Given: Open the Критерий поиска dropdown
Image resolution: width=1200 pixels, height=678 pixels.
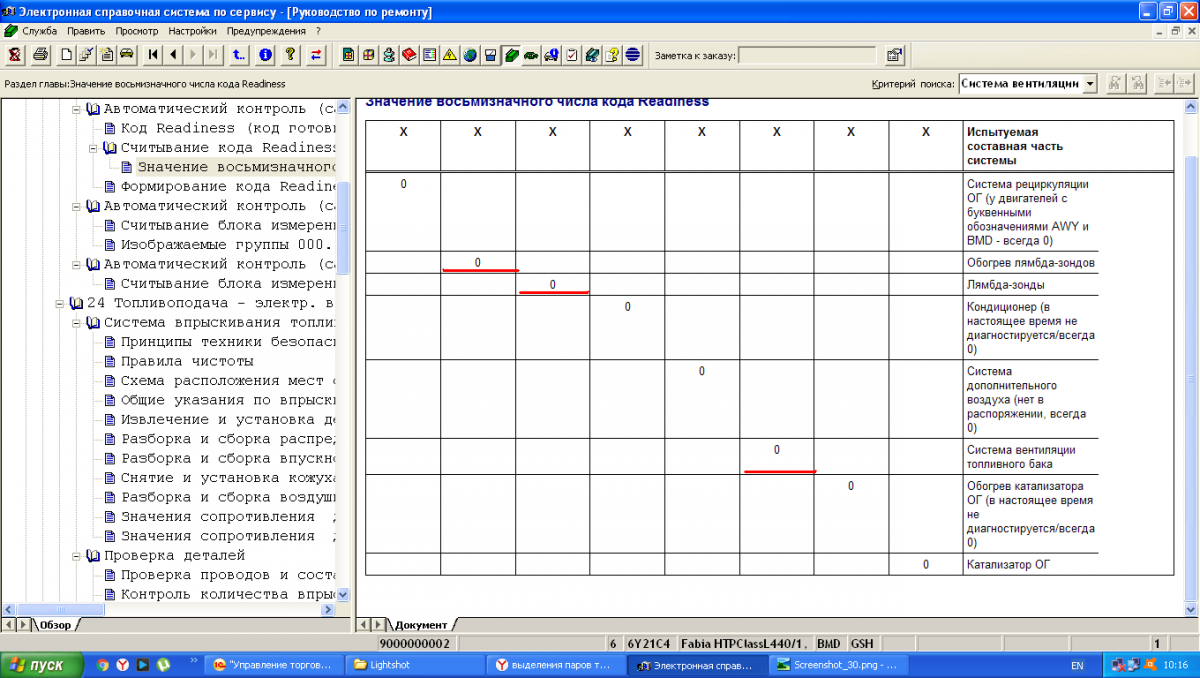Looking at the screenshot, I should tap(1089, 84).
